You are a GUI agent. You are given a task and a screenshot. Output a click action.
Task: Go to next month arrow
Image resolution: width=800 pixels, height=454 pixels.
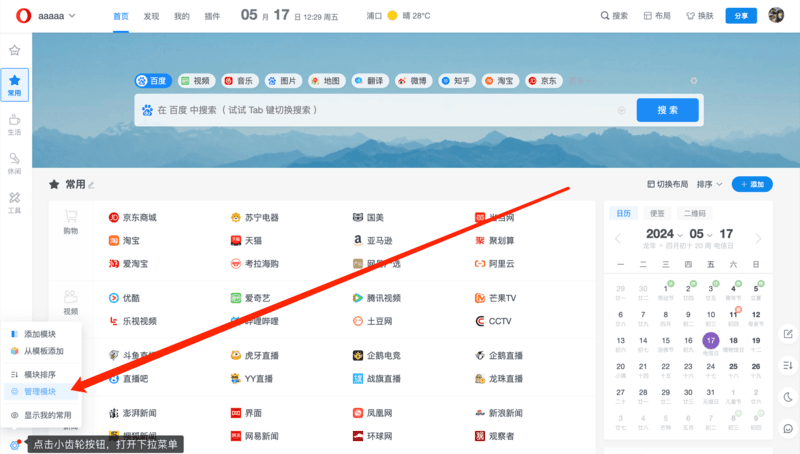[758, 238]
